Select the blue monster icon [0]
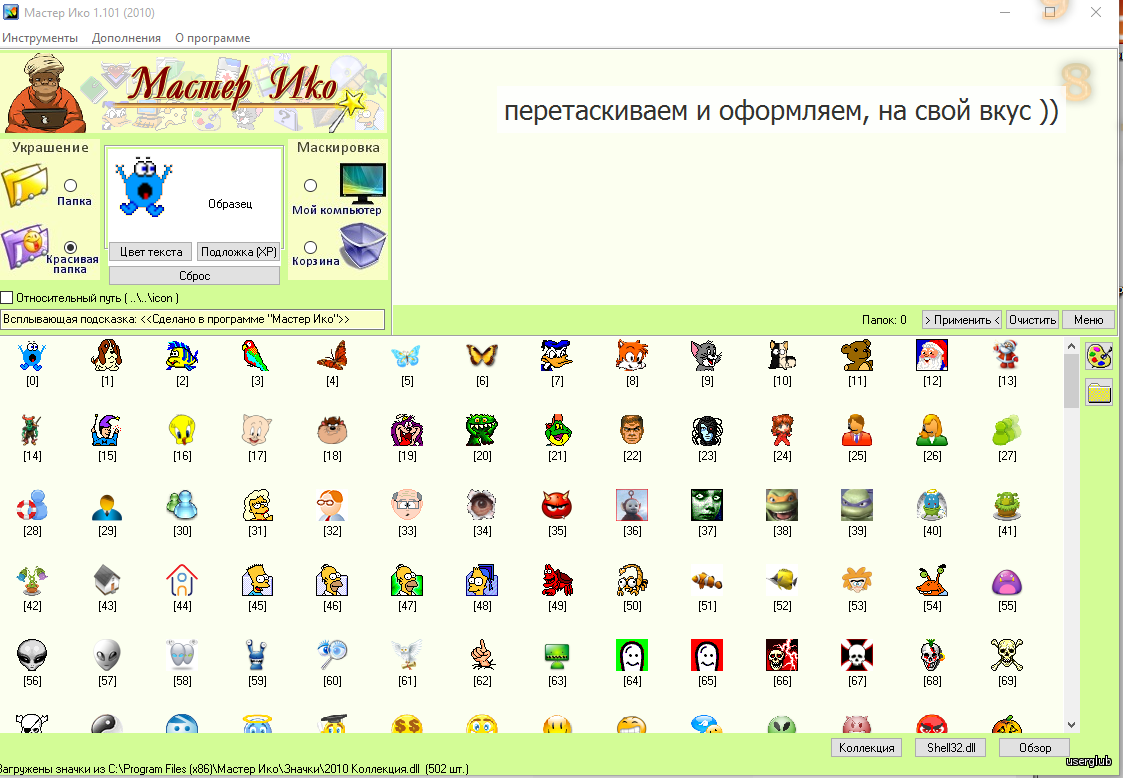 [32, 355]
